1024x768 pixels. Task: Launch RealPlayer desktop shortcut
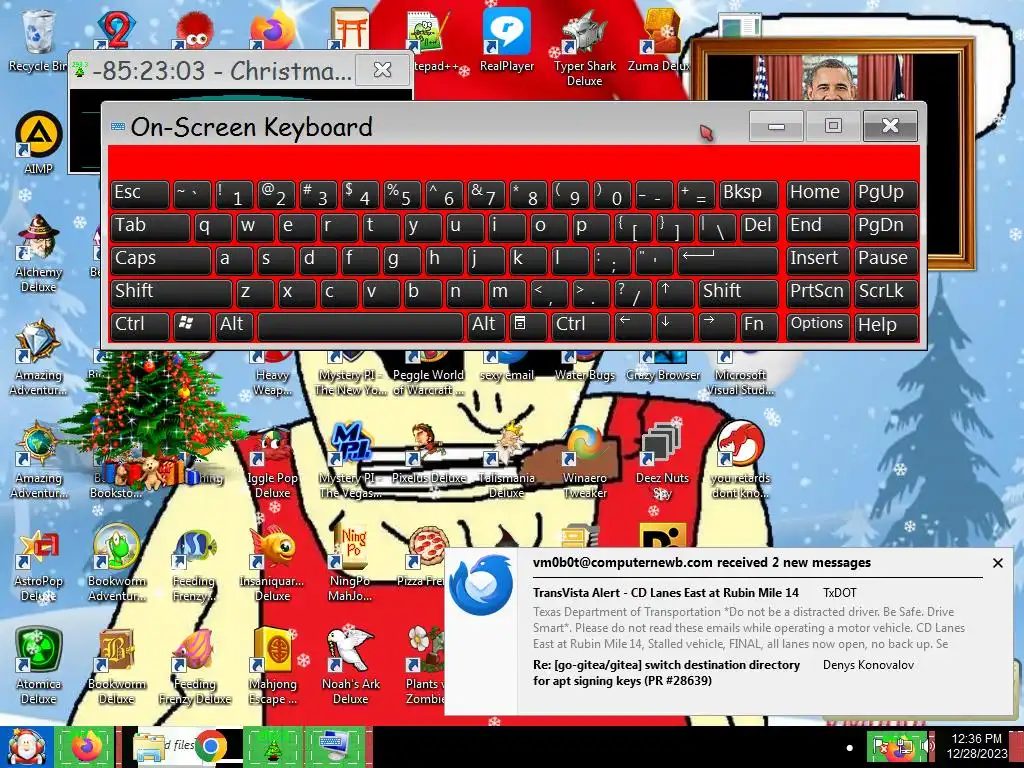tap(507, 40)
